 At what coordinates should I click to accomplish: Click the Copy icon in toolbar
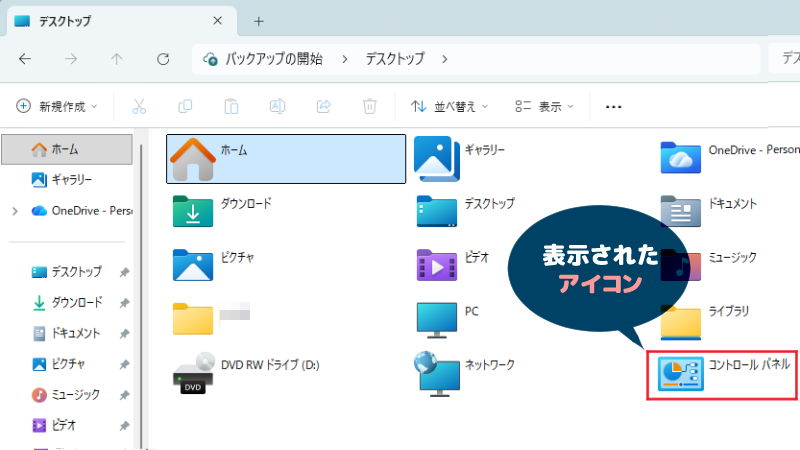point(185,106)
